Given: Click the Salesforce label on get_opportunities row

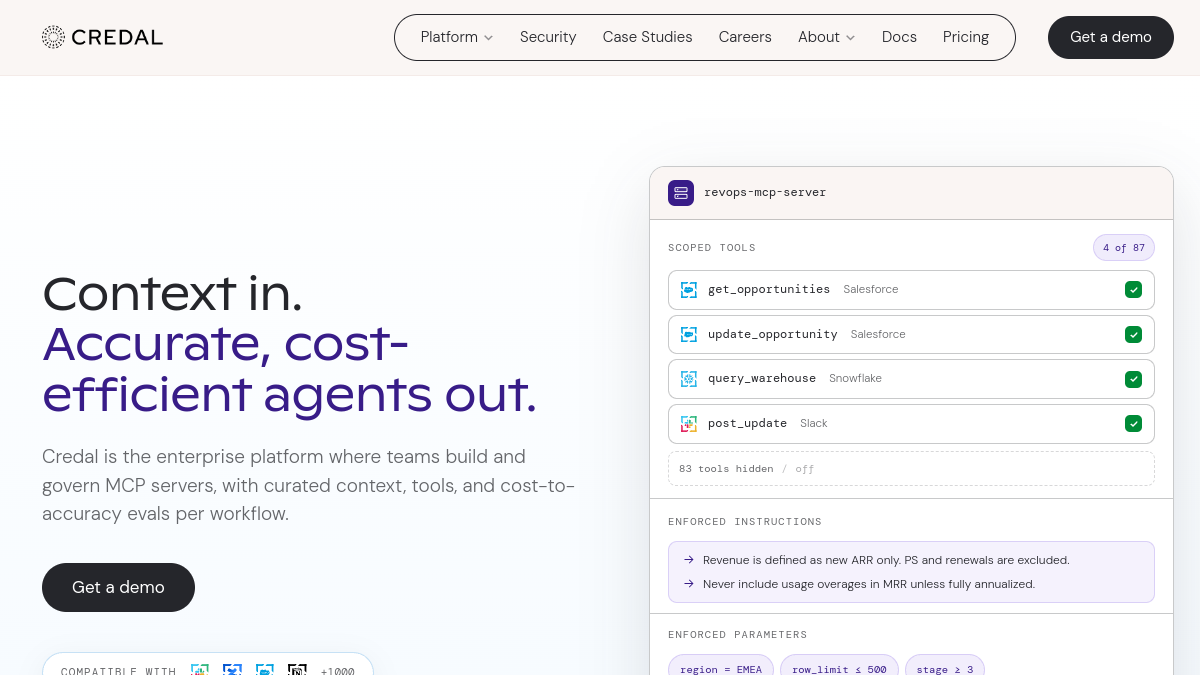Looking at the screenshot, I should coord(871,290).
